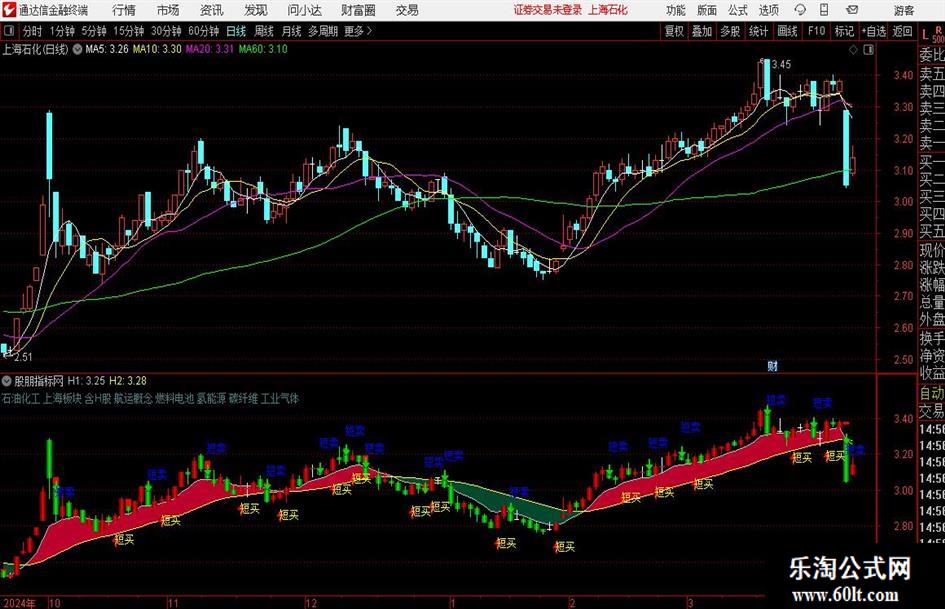Click the 多股 toolbar button
Viewport: 945px width, 609px height.
pyautogui.click(x=730, y=31)
